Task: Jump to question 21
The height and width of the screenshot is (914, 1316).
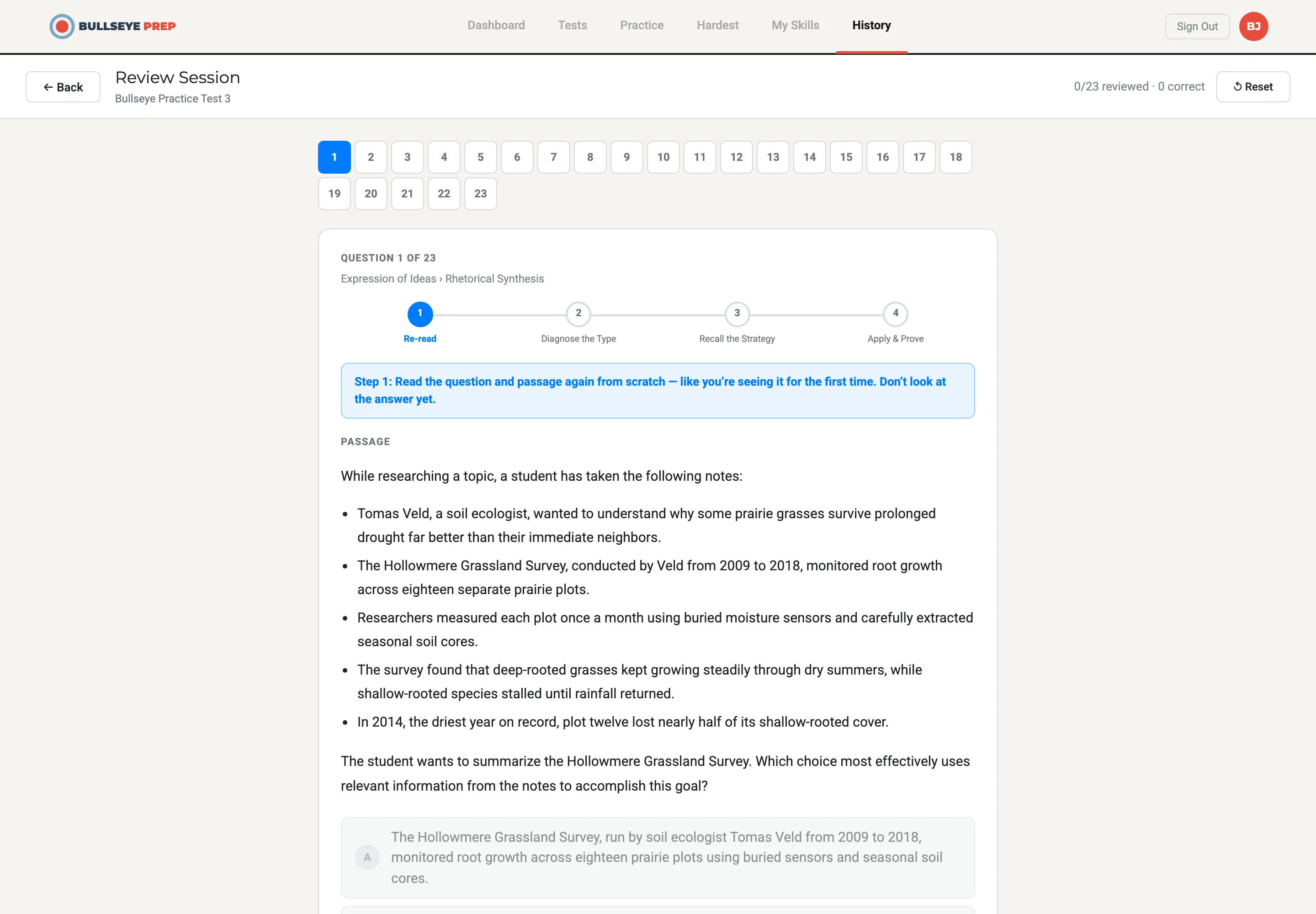Action: tap(407, 194)
